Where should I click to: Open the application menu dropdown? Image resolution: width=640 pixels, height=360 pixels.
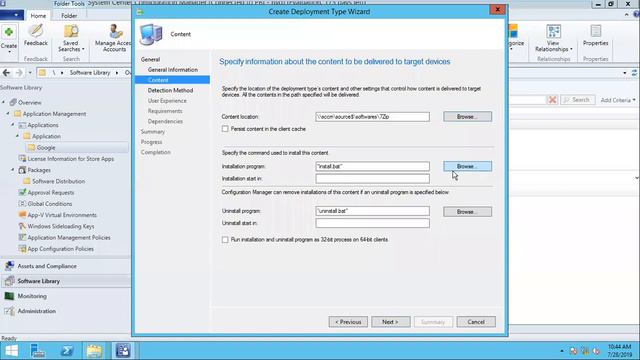(x=12, y=16)
